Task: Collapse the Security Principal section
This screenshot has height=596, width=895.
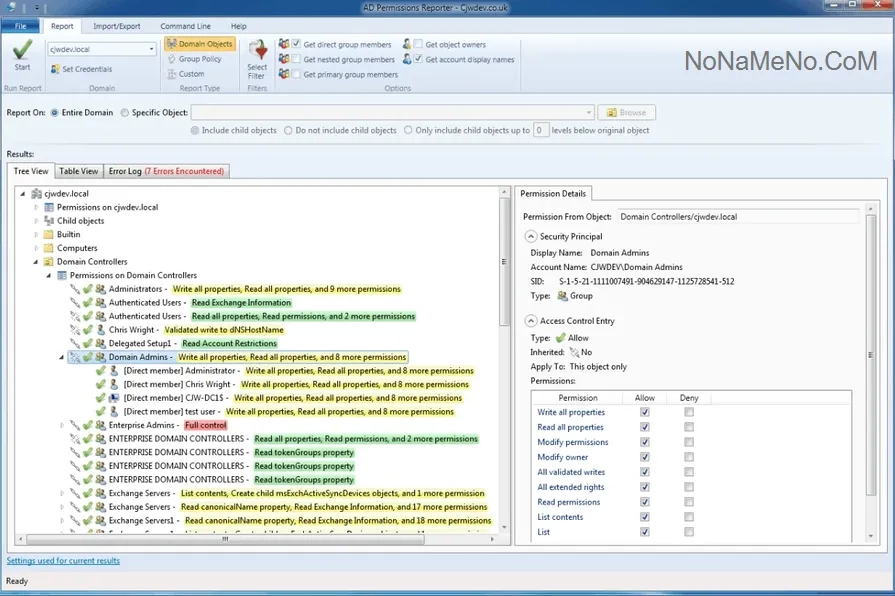Action: tap(530, 237)
